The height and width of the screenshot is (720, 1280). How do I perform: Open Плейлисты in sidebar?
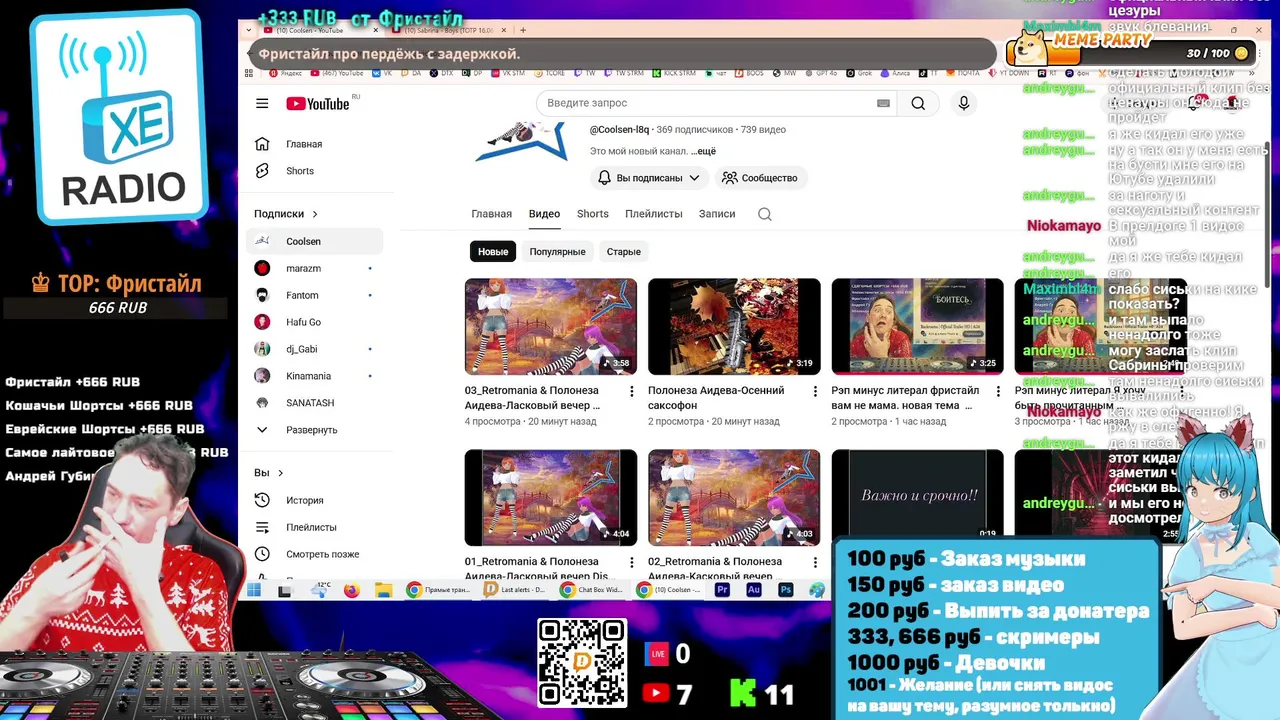tap(314, 527)
